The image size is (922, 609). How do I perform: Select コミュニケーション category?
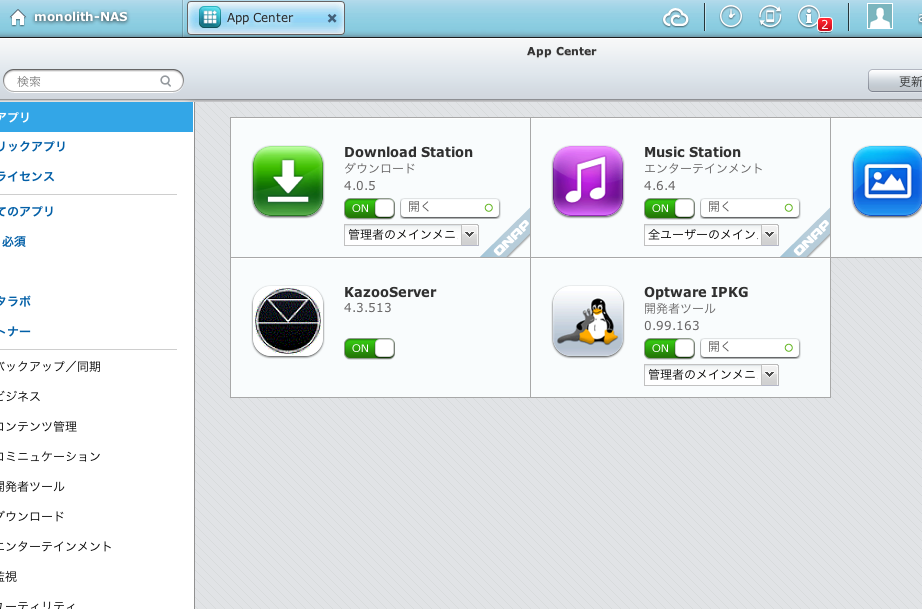tap(51, 456)
